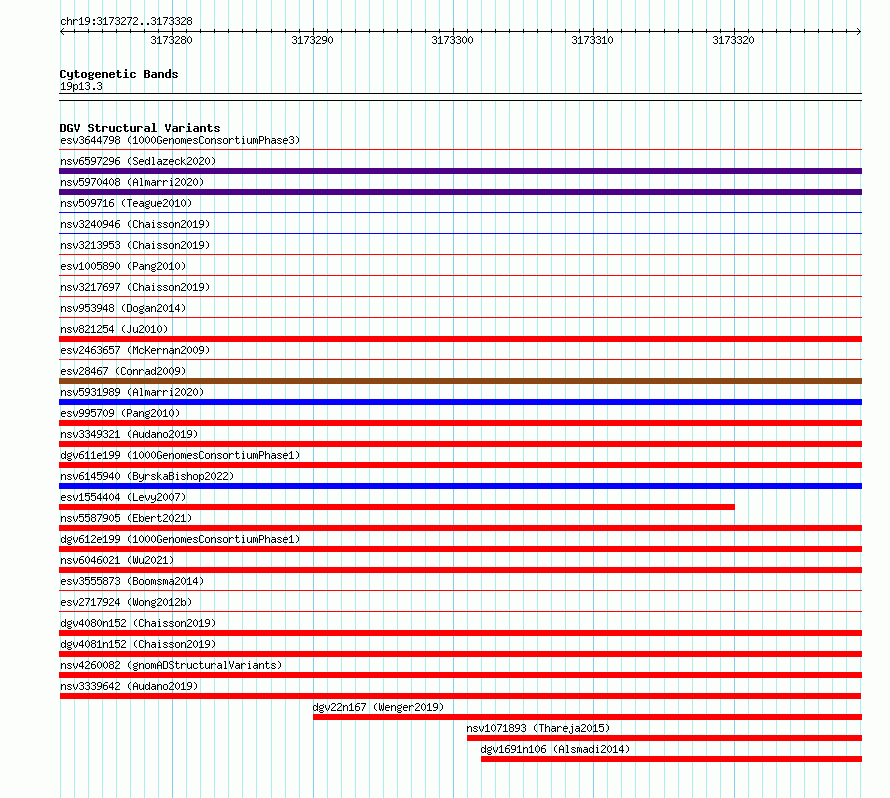Image resolution: width=890 pixels, height=798 pixels.
Task: Click the esv28467 (Conrad2009) label
Action: tap(123, 371)
